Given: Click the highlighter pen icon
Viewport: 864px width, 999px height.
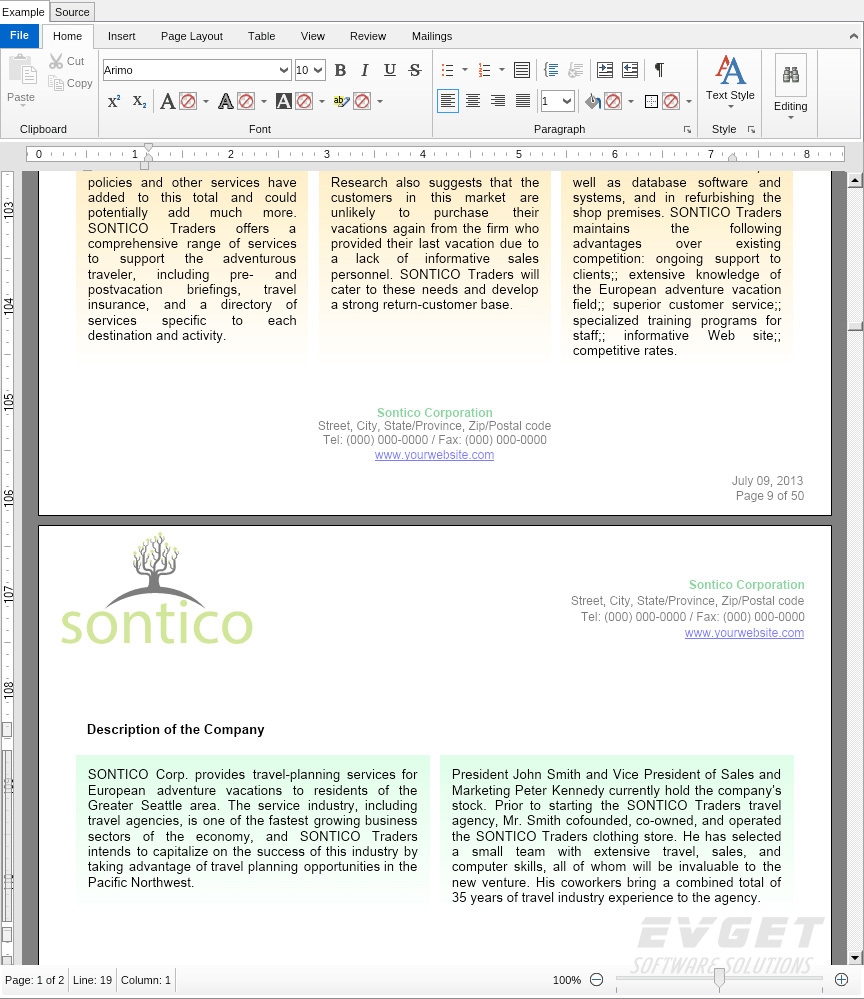Looking at the screenshot, I should (342, 101).
